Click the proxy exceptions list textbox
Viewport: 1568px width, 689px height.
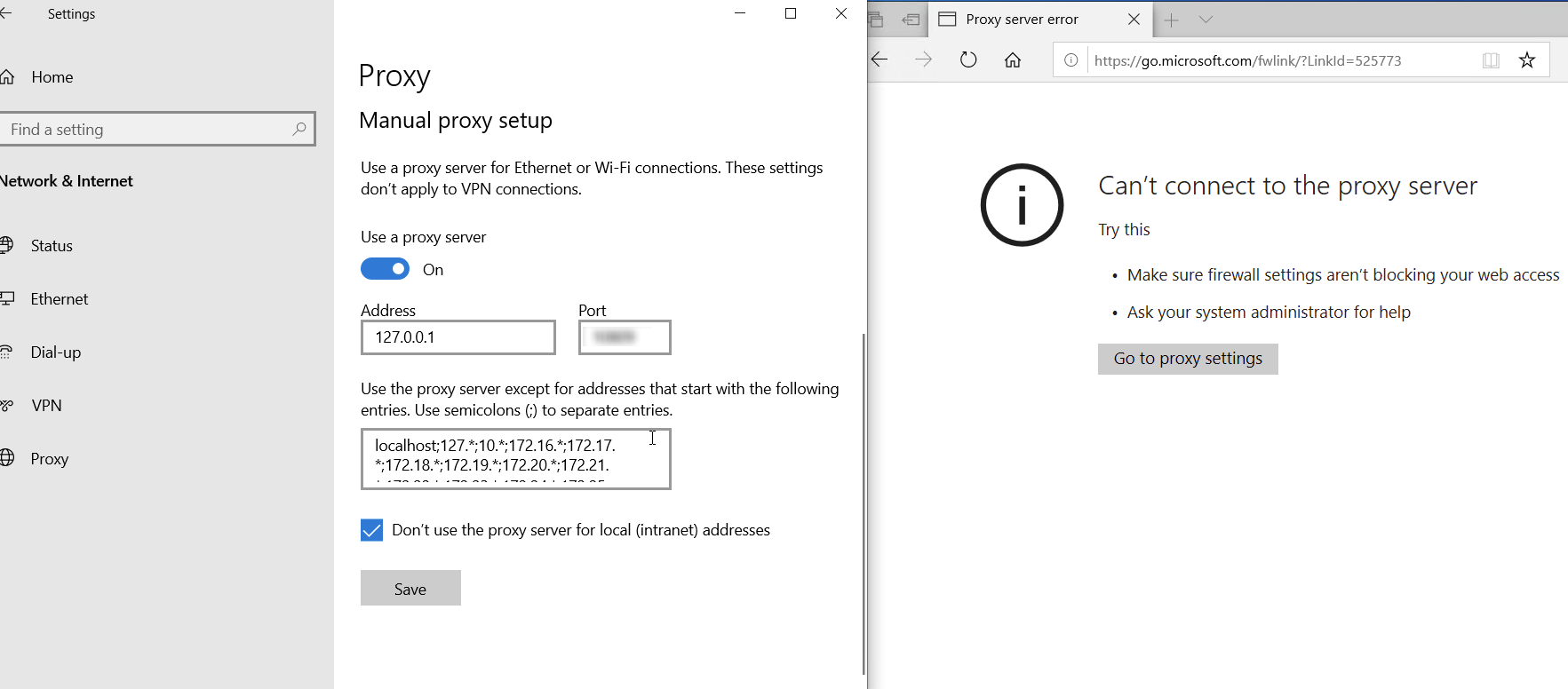point(515,459)
